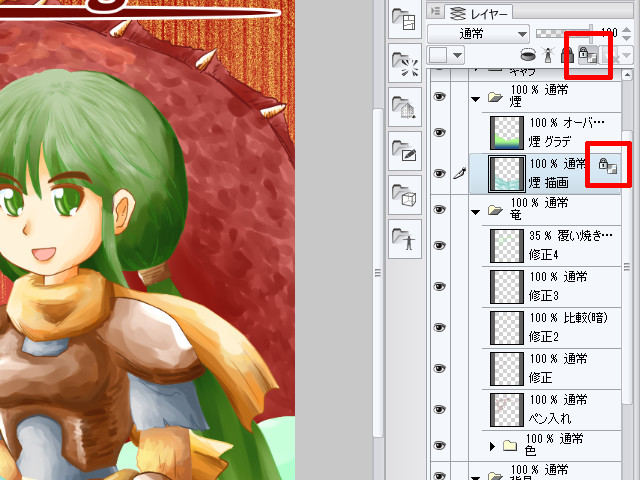Hide the 修正2 layer
Screen dimensions: 640x480
[439, 327]
